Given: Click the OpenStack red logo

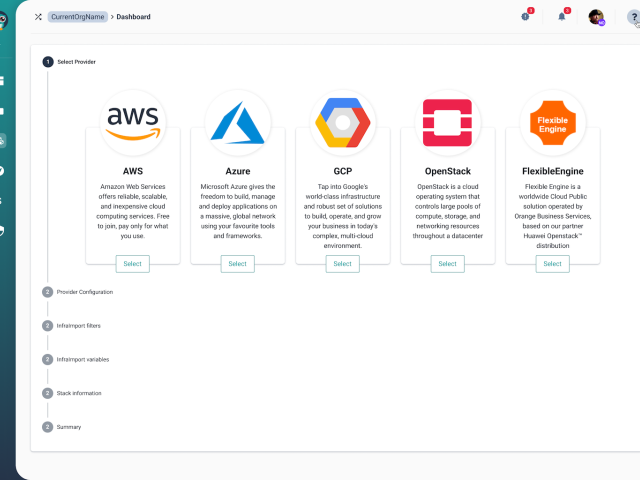Looking at the screenshot, I should (x=448, y=122).
